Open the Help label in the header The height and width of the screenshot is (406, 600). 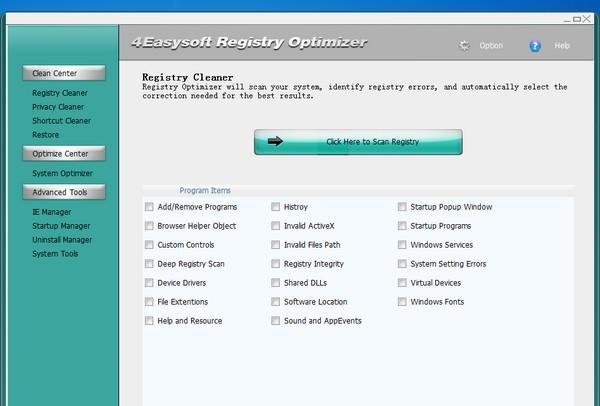(x=562, y=46)
